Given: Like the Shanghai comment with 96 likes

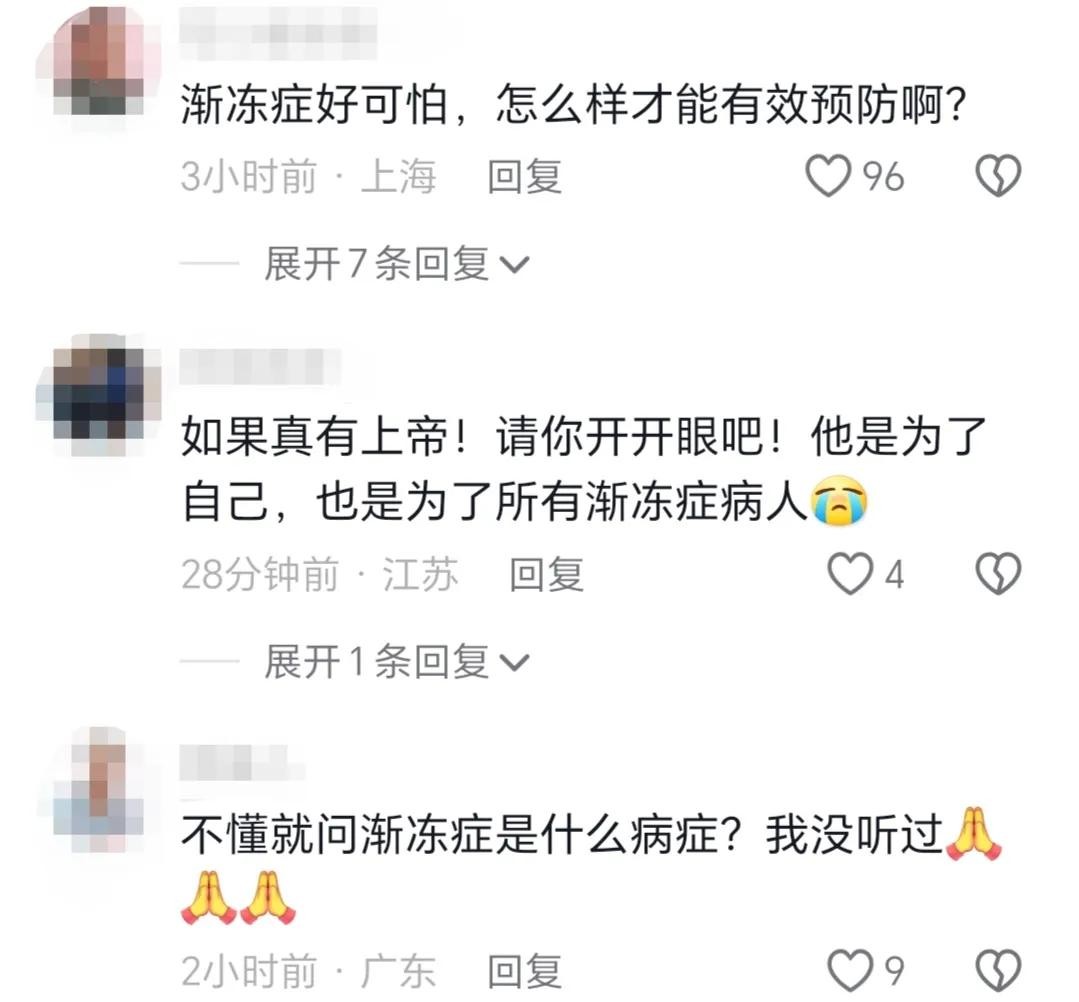Looking at the screenshot, I should [x=828, y=176].
